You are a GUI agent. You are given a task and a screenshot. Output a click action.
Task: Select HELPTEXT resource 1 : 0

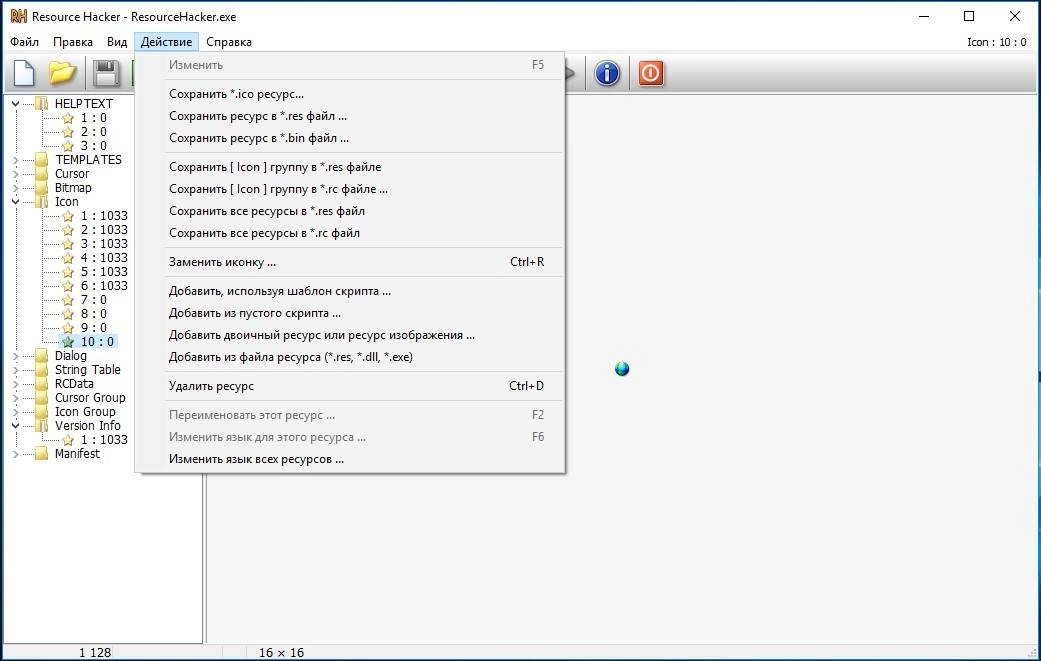click(x=94, y=117)
